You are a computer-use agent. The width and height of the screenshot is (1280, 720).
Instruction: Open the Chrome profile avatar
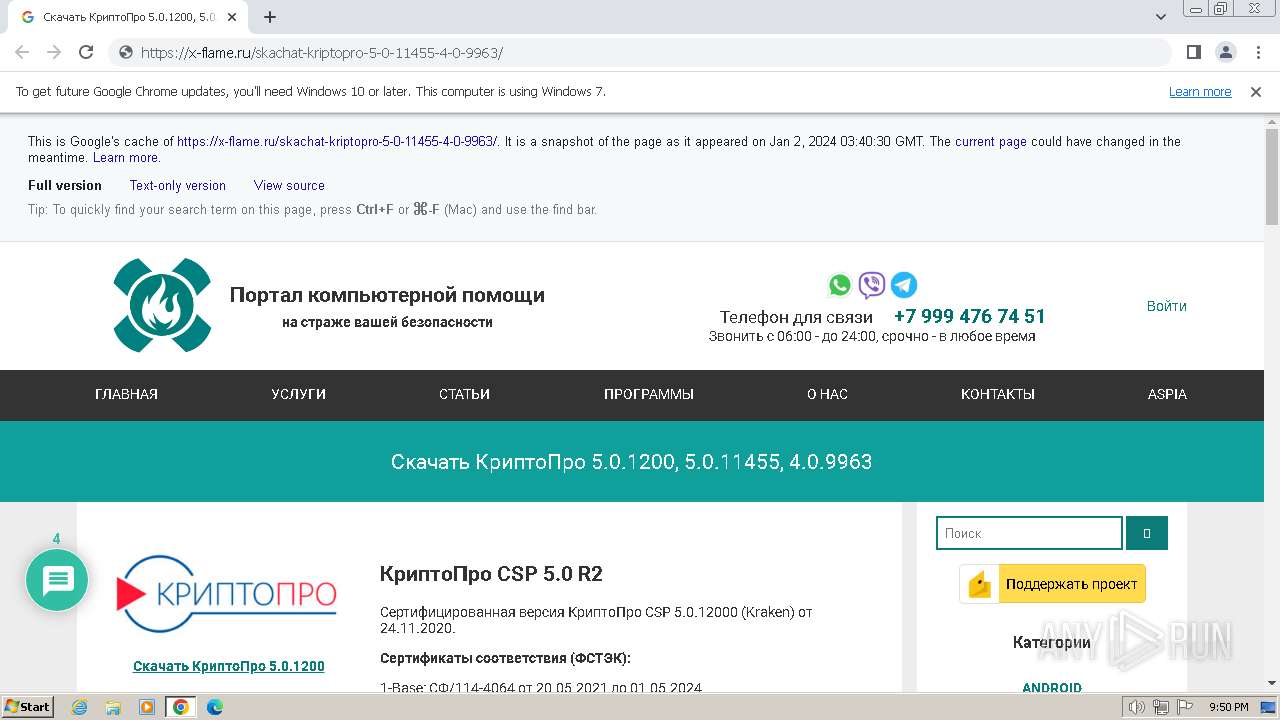click(1226, 52)
